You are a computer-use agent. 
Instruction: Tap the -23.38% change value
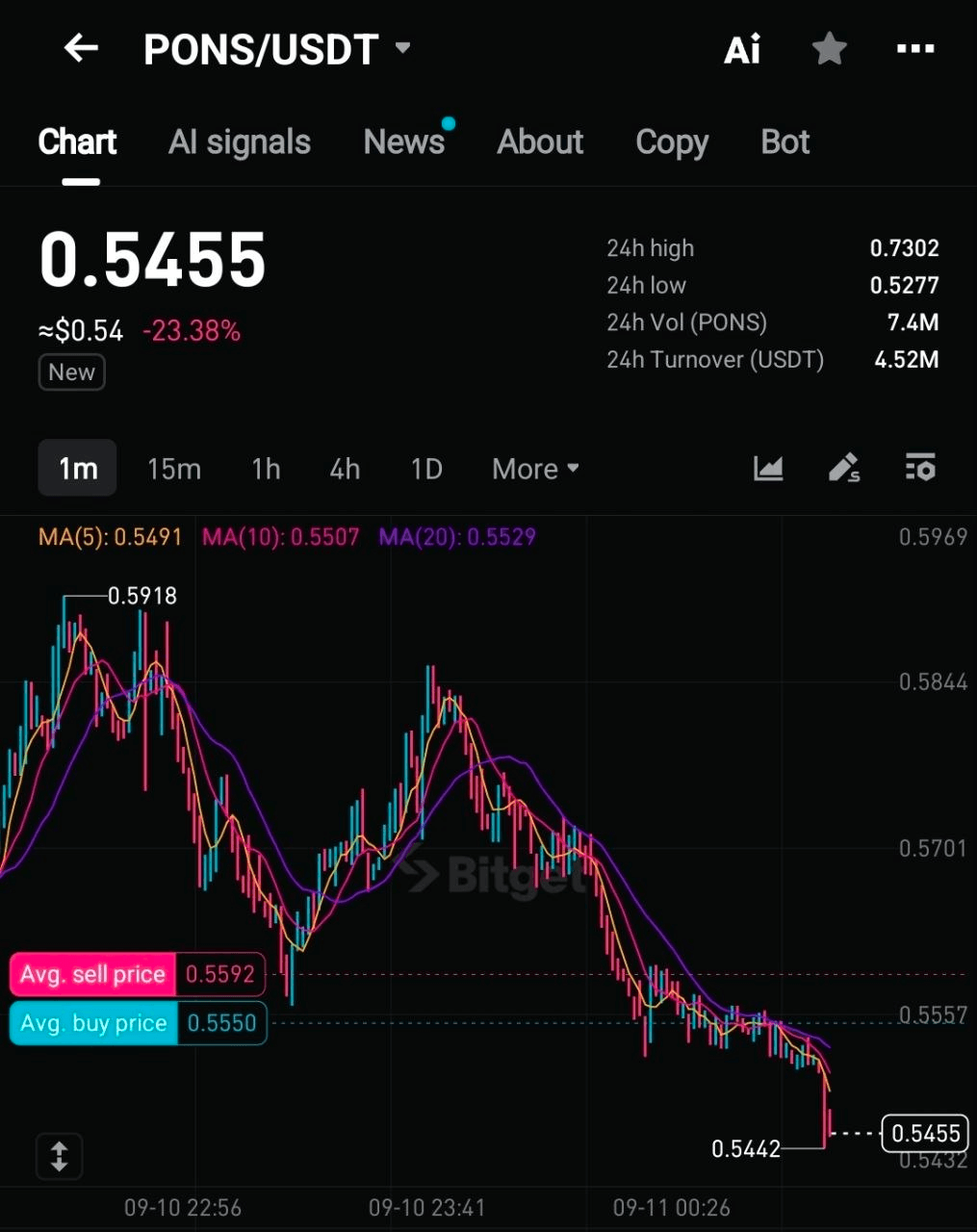pos(192,331)
